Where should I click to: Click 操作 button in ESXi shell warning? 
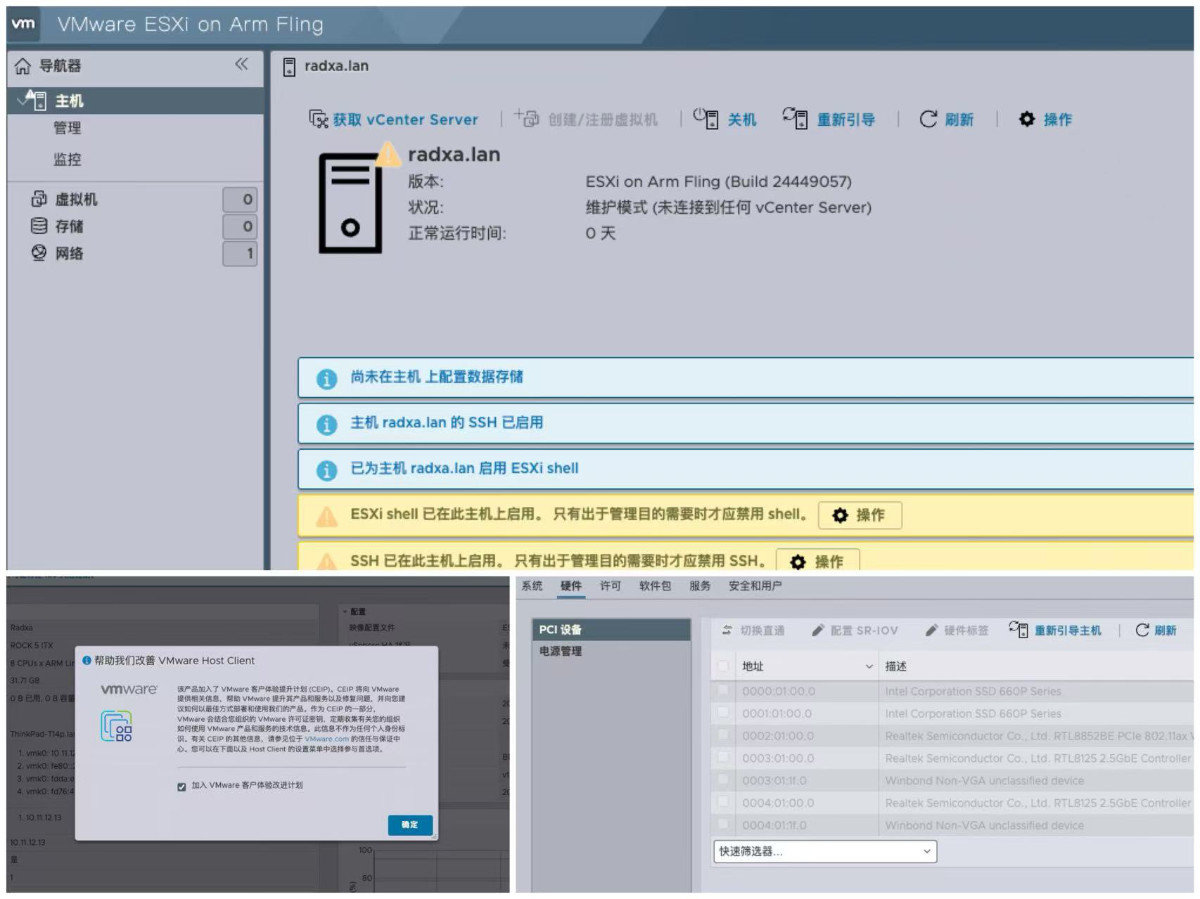point(860,515)
